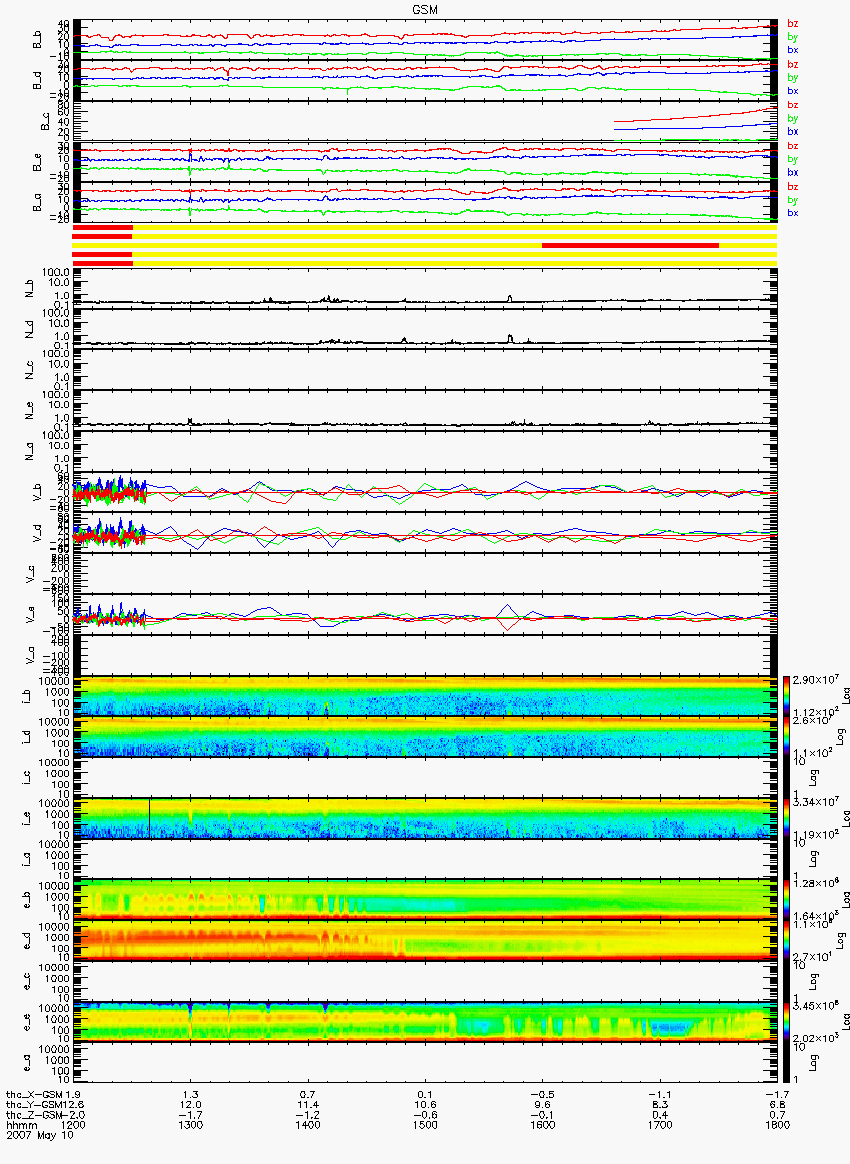Select the B_b axis label
Image resolution: width=850 pixels, height=1164 pixels.
point(37,40)
